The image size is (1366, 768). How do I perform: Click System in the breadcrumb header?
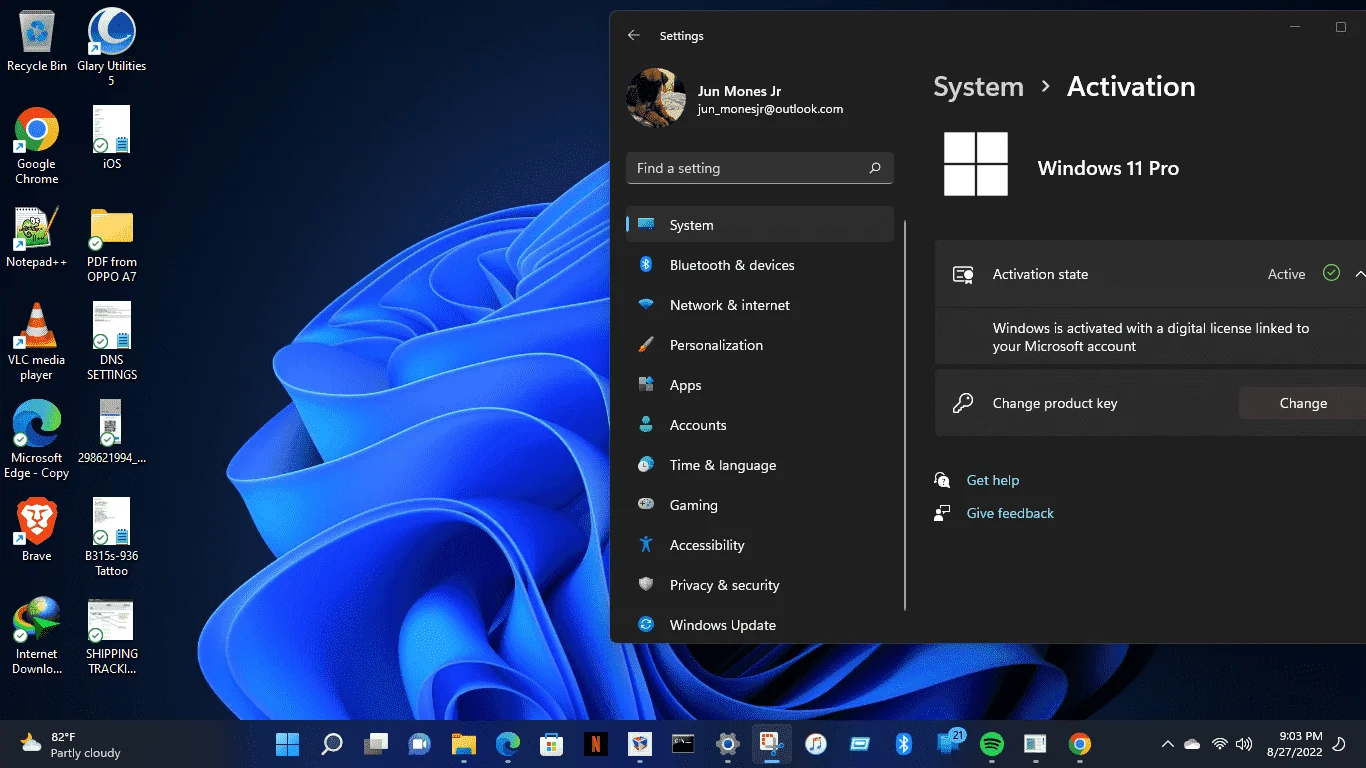pos(978,87)
